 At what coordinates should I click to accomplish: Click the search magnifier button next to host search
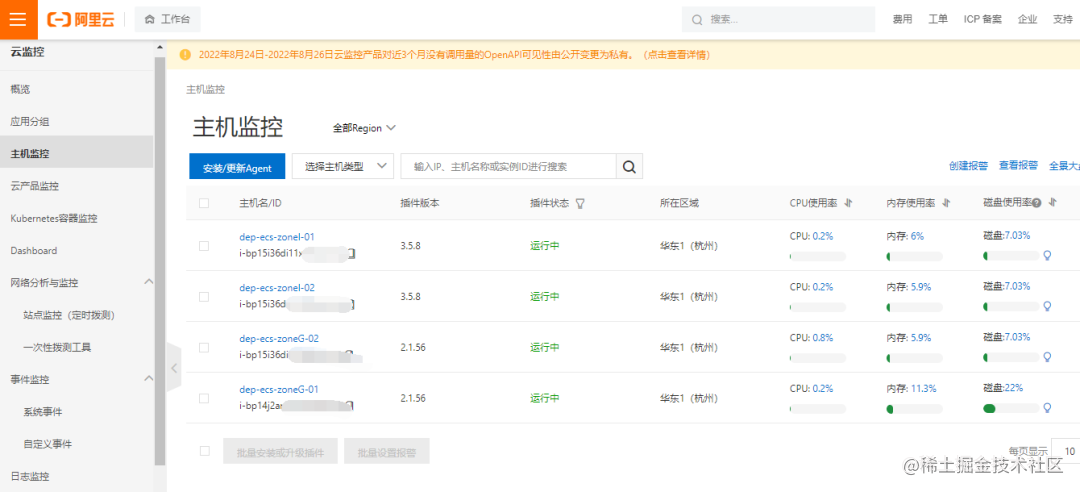(629, 166)
